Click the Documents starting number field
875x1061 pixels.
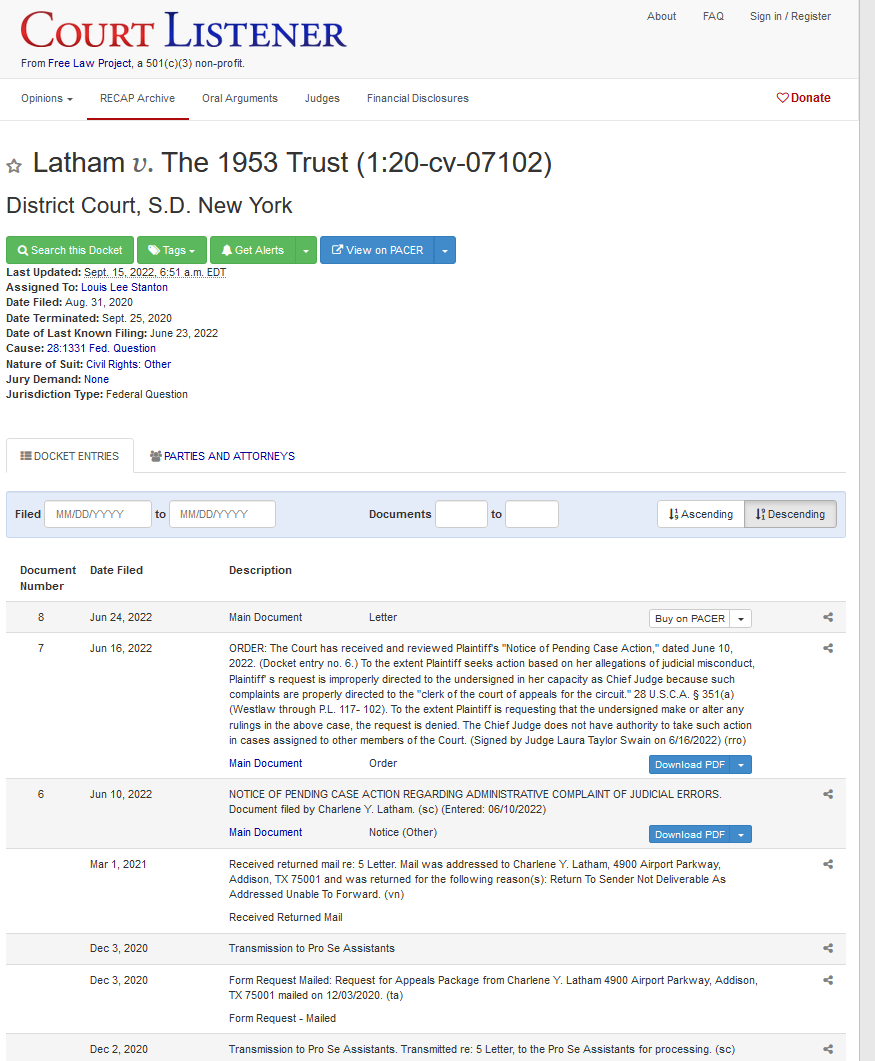pyautogui.click(x=462, y=514)
